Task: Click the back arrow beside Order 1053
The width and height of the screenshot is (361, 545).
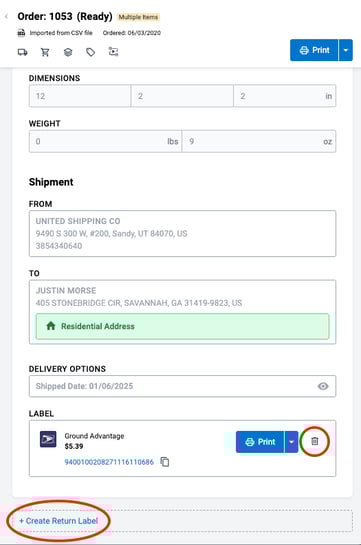Action: (x=6, y=16)
